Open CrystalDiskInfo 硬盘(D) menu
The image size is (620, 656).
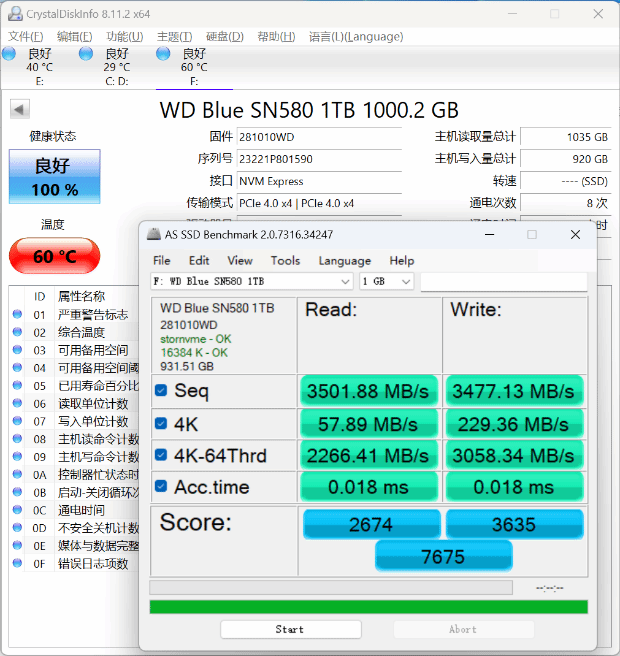[225, 37]
